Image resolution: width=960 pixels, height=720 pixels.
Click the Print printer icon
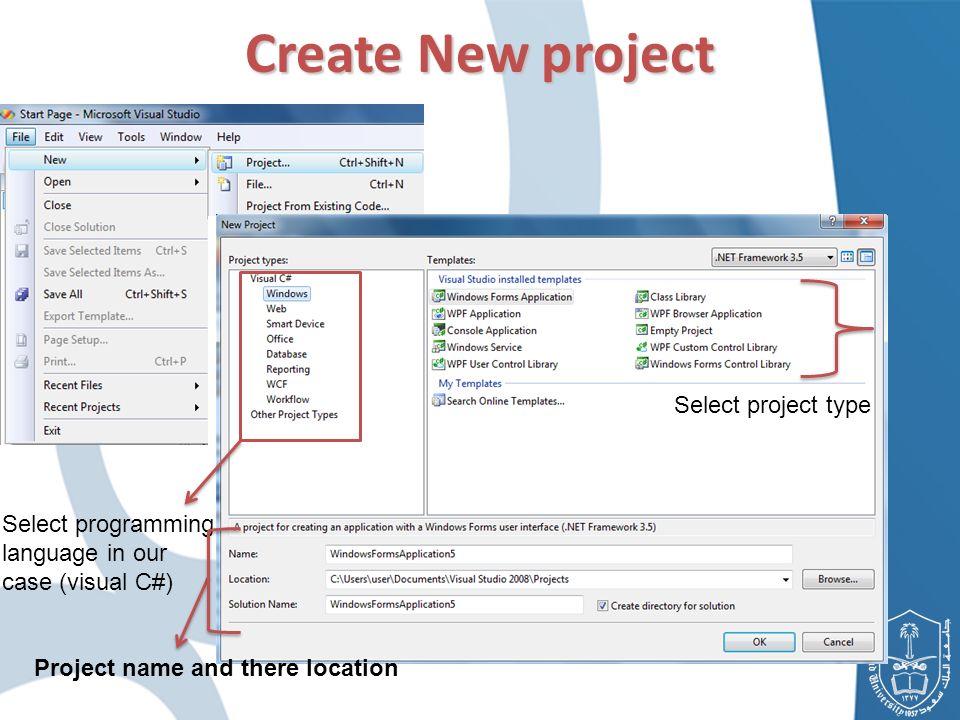click(x=21, y=362)
